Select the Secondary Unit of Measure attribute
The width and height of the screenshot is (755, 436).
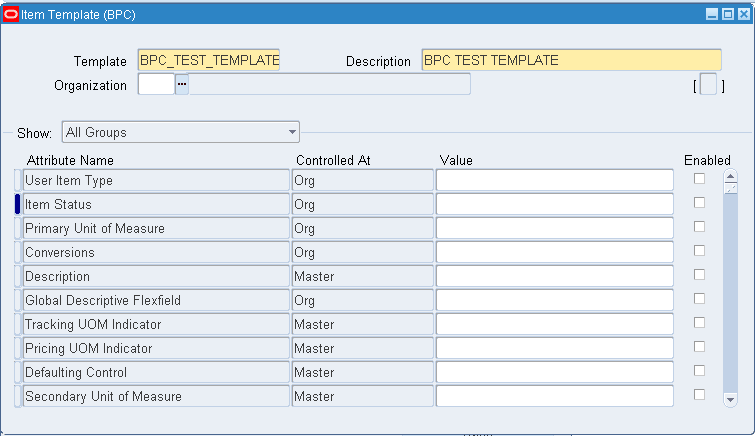click(156, 396)
